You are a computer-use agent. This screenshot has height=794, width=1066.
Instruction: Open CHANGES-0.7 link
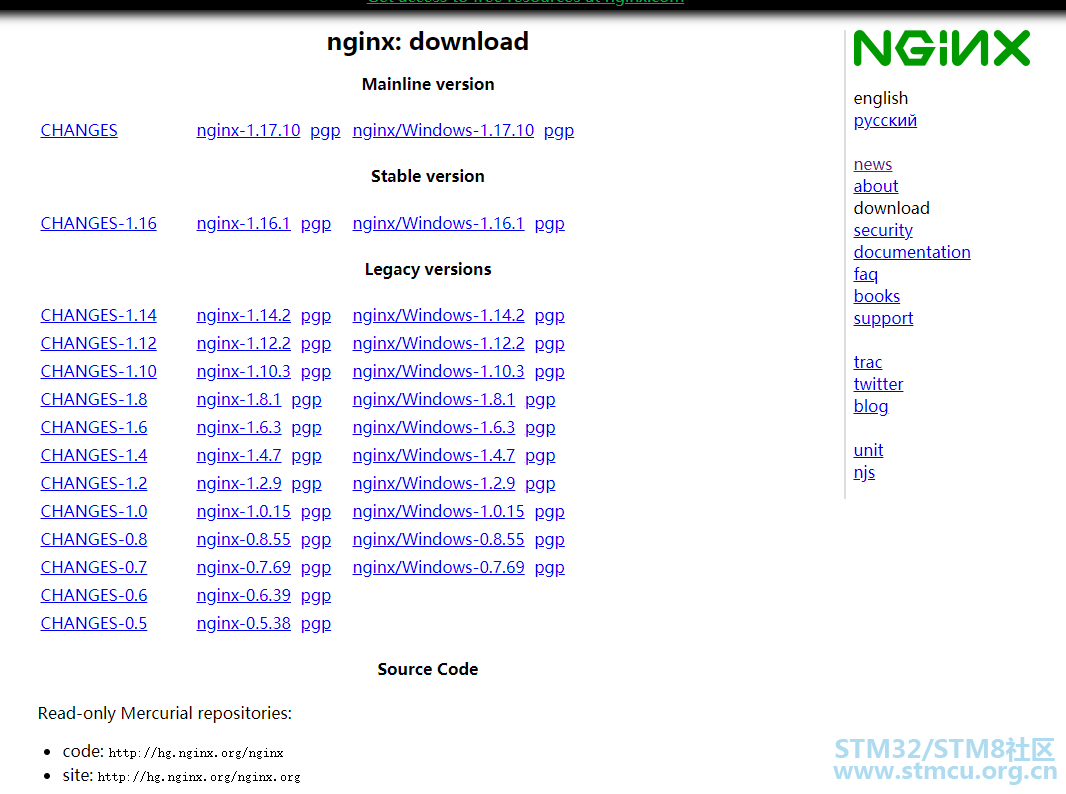point(94,567)
